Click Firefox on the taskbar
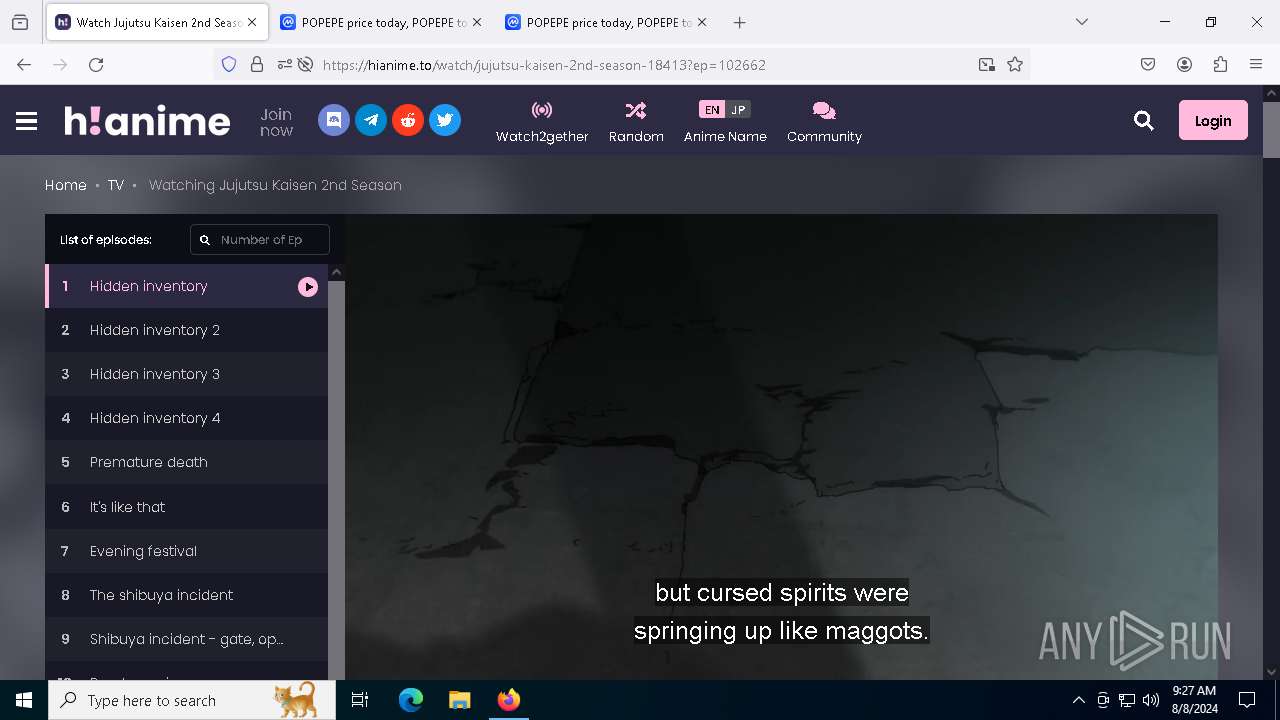The width and height of the screenshot is (1280, 720). [508, 700]
